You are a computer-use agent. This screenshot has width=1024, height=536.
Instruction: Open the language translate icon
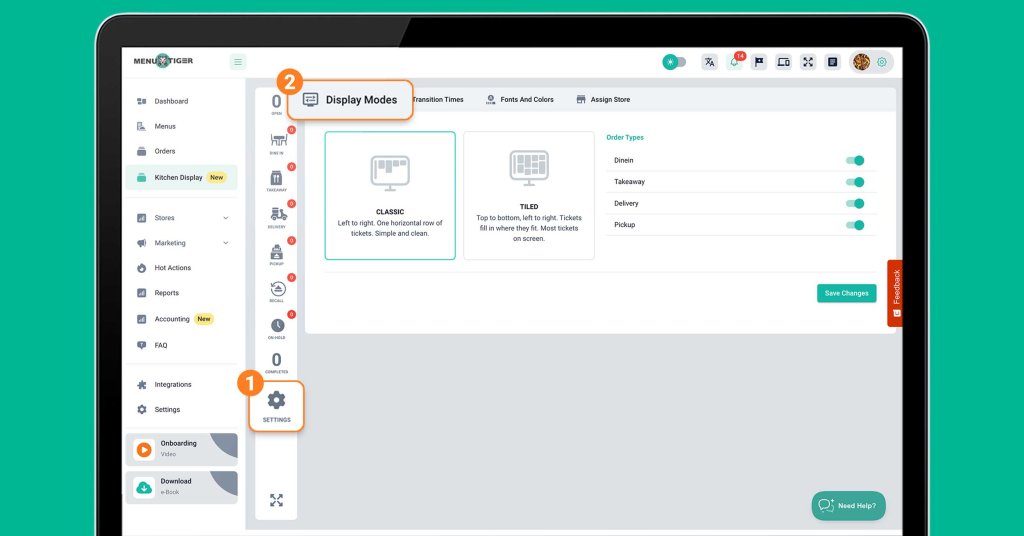pyautogui.click(x=710, y=62)
